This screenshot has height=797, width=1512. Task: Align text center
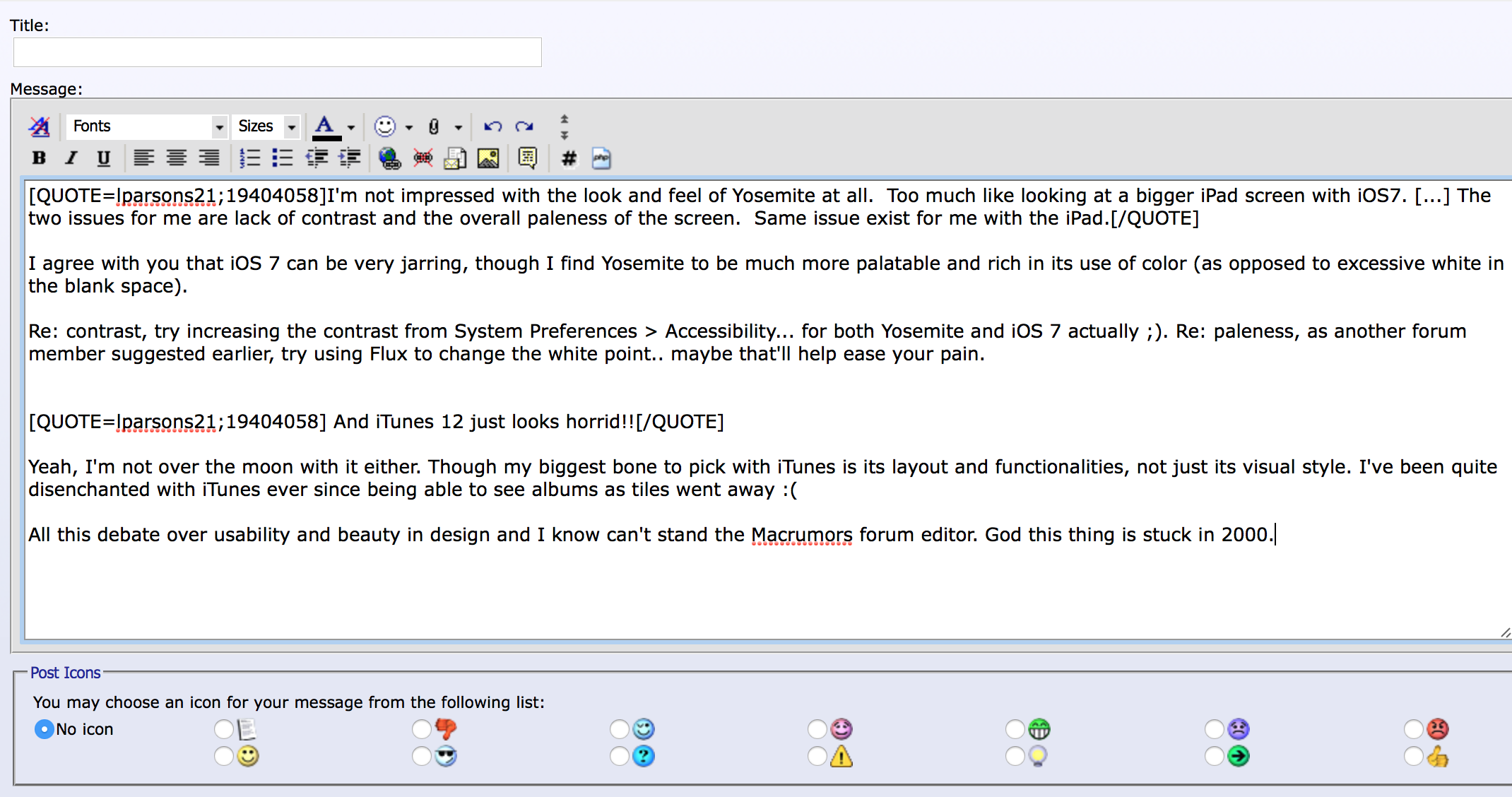pos(177,158)
